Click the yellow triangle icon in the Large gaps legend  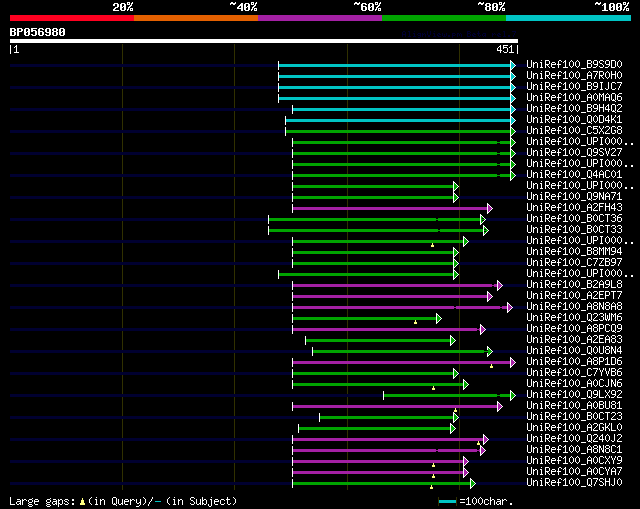tap(82, 501)
